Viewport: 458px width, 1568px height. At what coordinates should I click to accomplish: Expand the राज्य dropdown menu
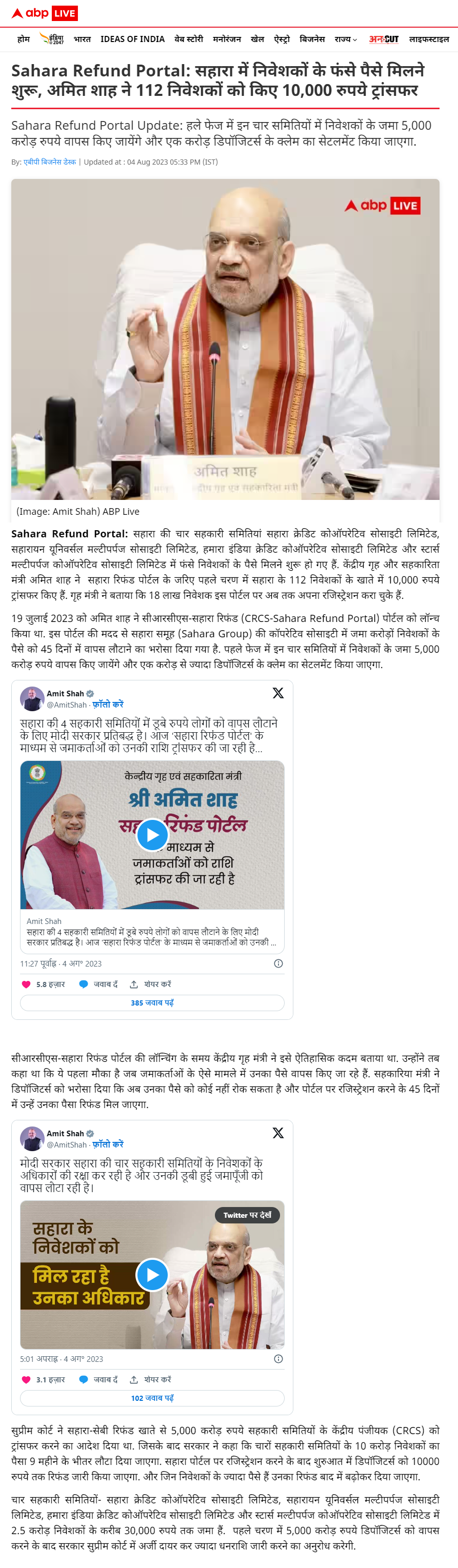[x=345, y=39]
